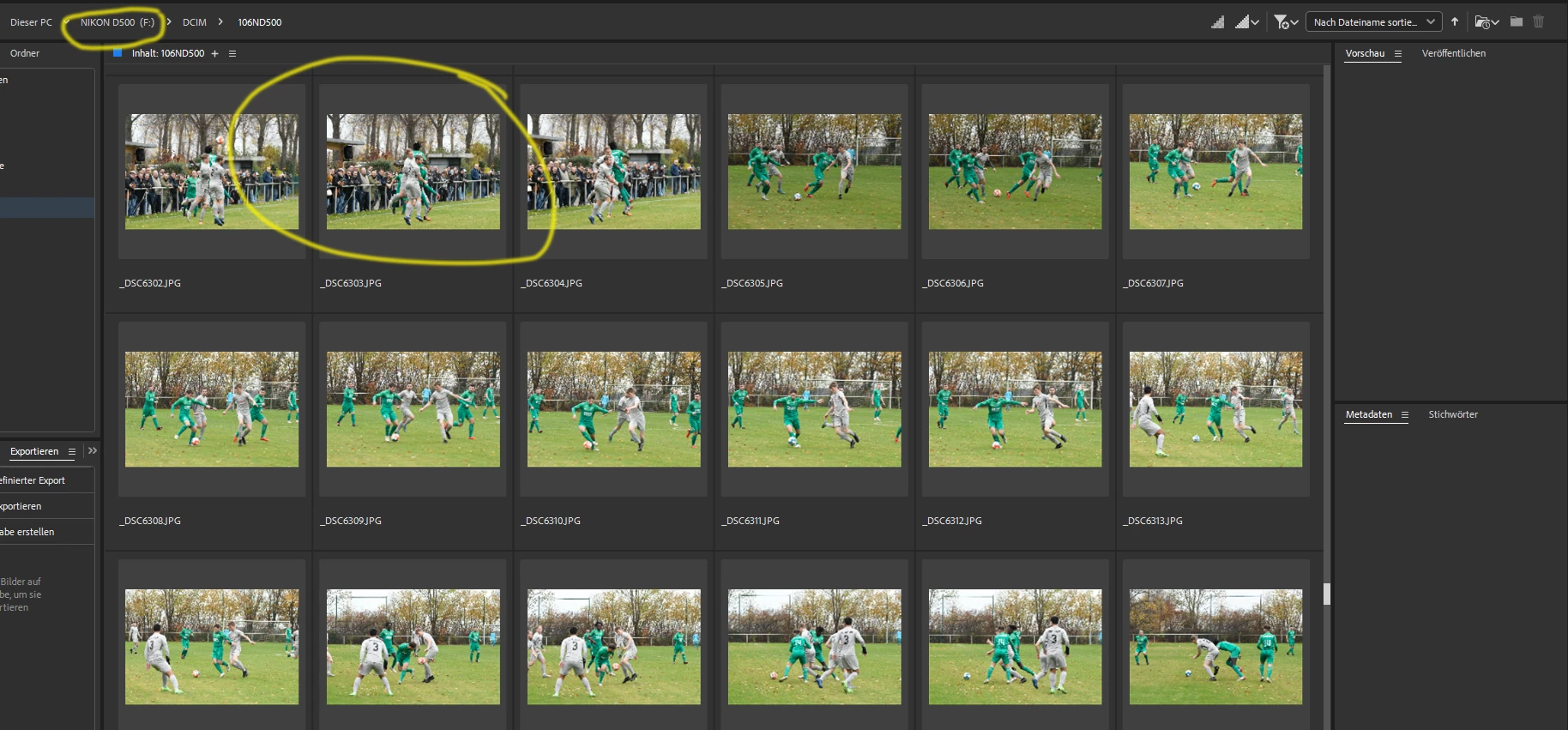Switch to the Ordner panel tab

point(25,53)
